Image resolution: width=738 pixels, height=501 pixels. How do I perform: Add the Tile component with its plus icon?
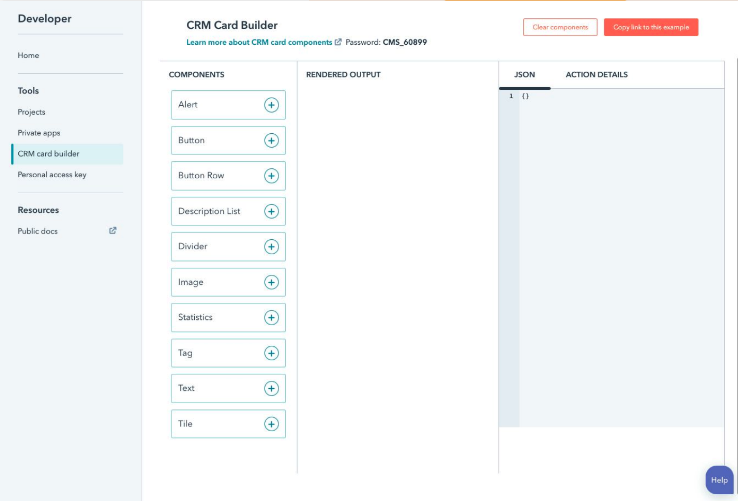coord(271,424)
